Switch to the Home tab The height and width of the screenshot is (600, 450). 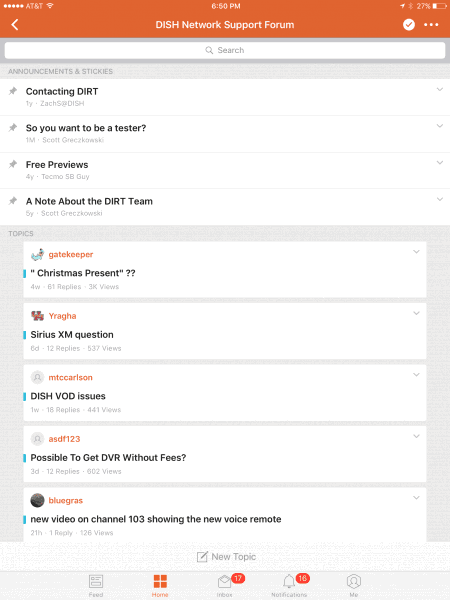coord(160,585)
